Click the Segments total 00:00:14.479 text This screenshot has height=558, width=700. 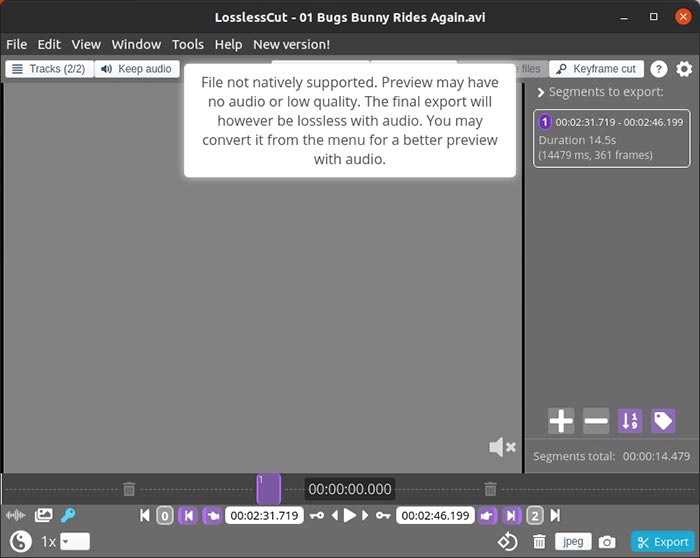coord(612,456)
